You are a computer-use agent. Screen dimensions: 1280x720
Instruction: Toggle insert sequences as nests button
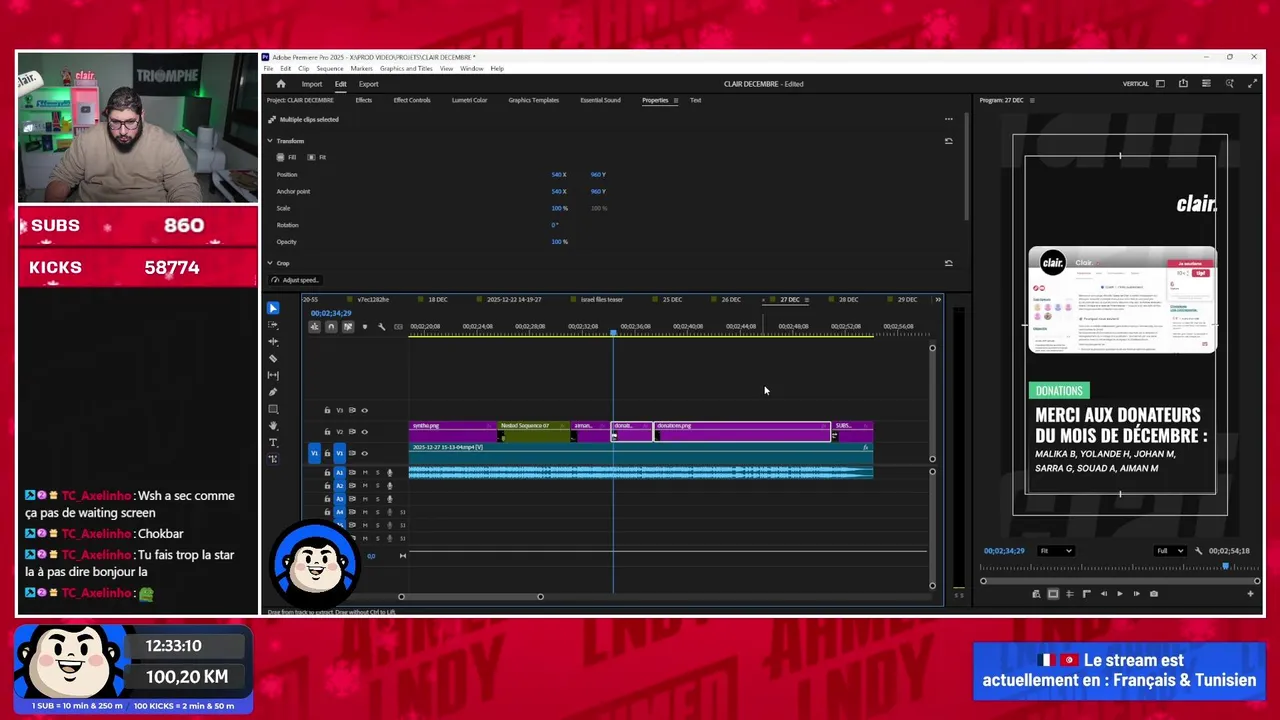coord(315,327)
